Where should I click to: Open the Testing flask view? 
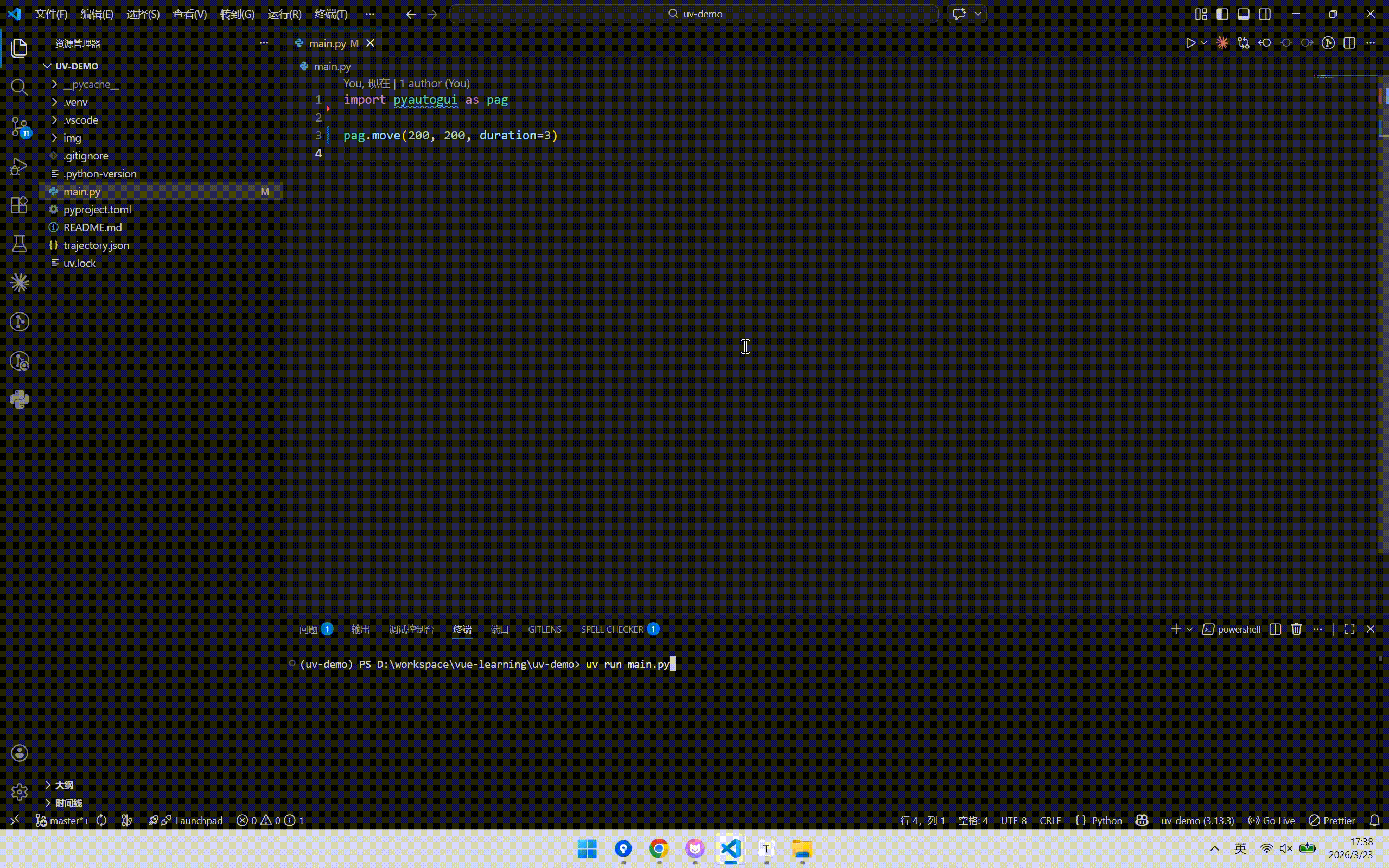point(19,244)
